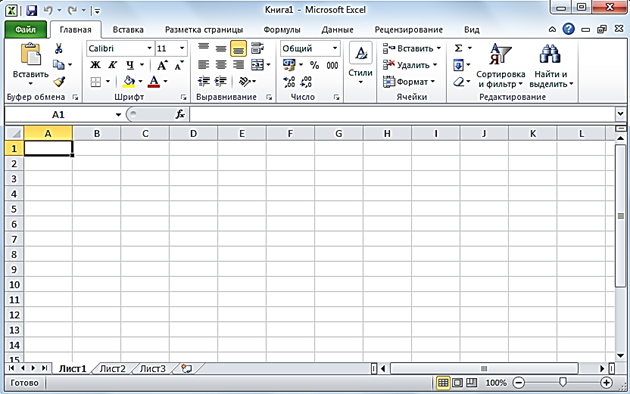Apply red font color A

point(154,82)
